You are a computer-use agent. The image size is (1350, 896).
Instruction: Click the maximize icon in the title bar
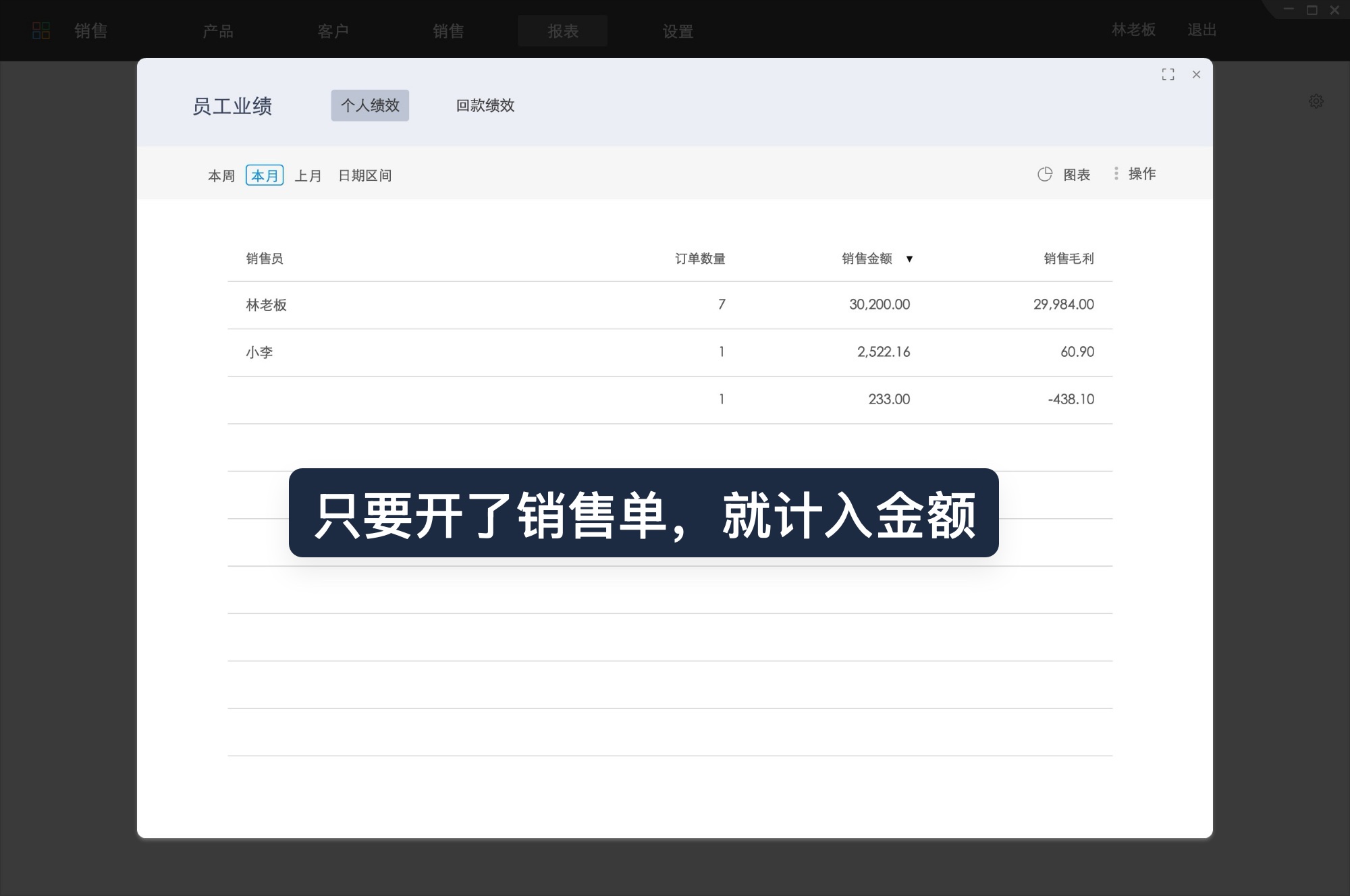pos(1312,10)
